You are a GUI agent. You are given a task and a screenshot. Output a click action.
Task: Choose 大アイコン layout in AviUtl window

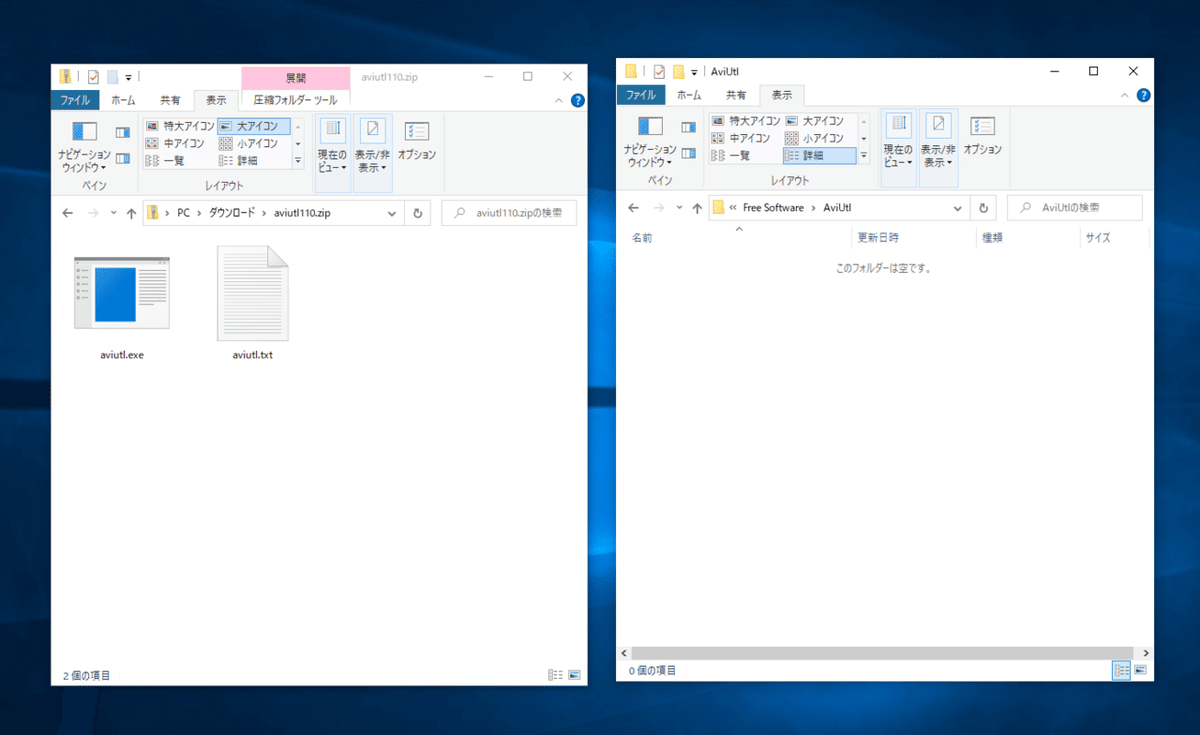tap(820, 121)
